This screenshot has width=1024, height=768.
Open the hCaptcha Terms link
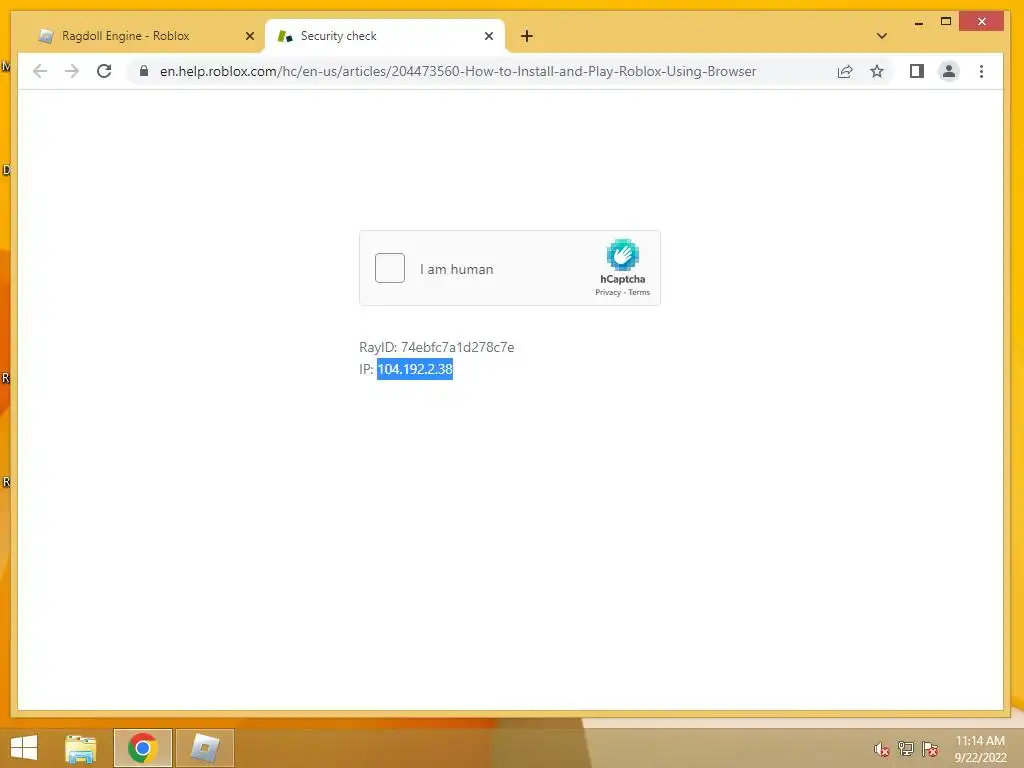tap(639, 293)
